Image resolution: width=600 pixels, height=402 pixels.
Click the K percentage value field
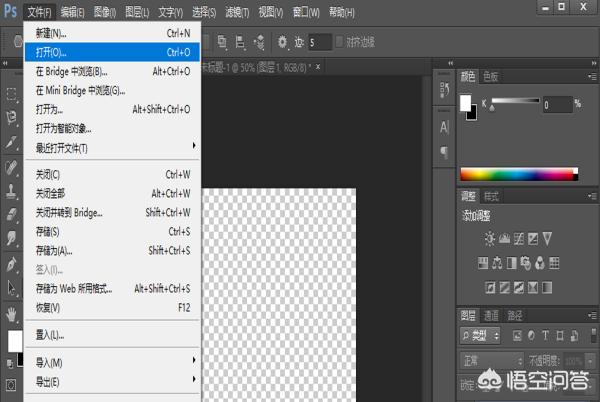coord(557,105)
